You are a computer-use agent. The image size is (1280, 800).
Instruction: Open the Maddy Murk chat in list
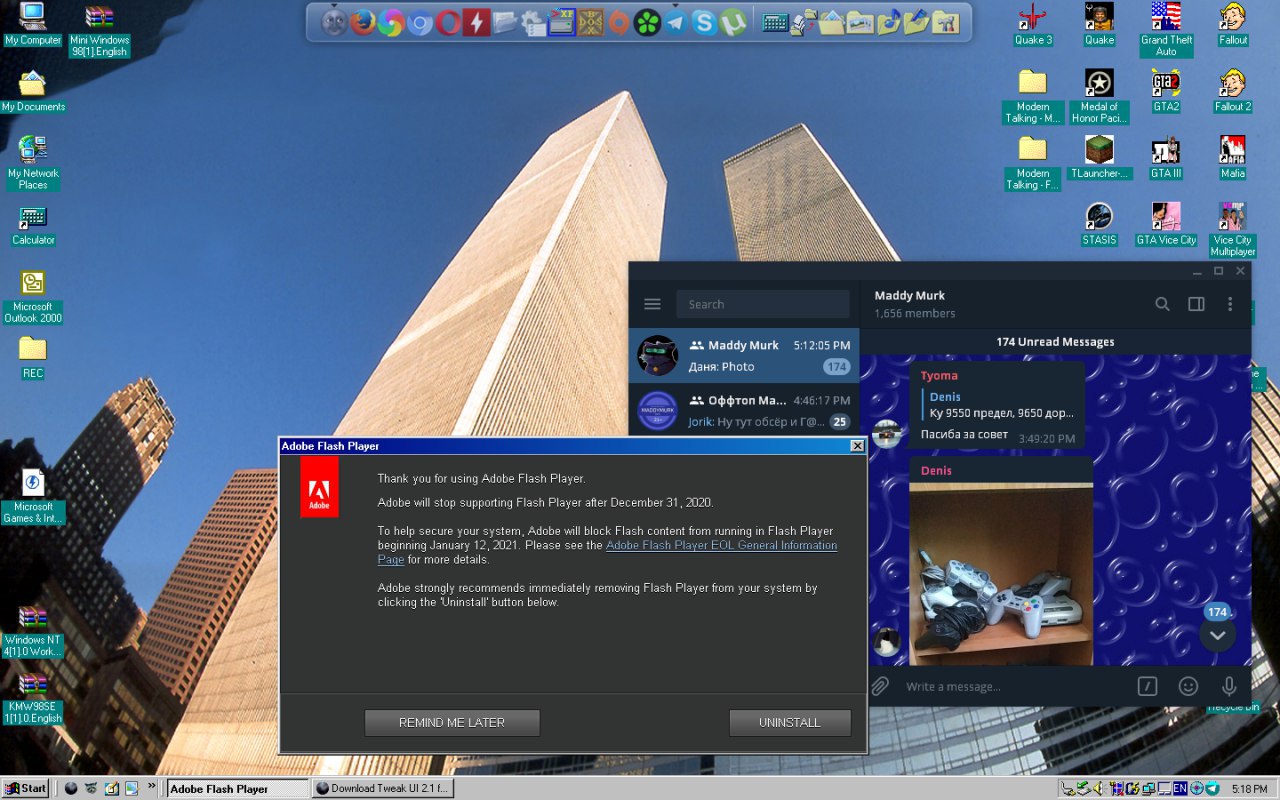744,355
